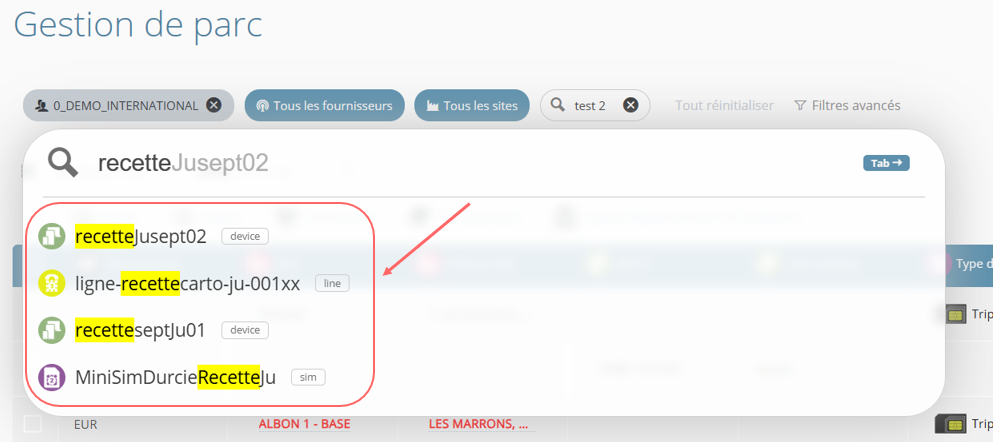Click the Tab autocomplete badge
Viewport: 996px width, 442px height.
pyautogui.click(x=886, y=163)
